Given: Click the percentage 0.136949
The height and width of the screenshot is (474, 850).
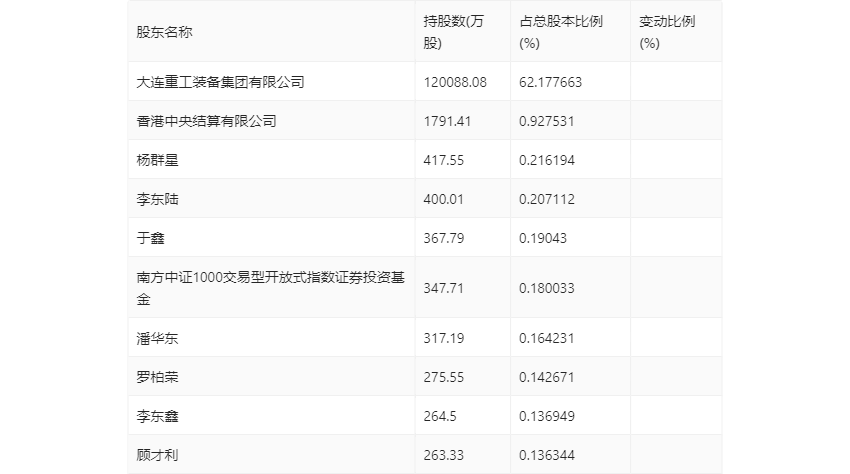Looking at the screenshot, I should click(x=546, y=417).
